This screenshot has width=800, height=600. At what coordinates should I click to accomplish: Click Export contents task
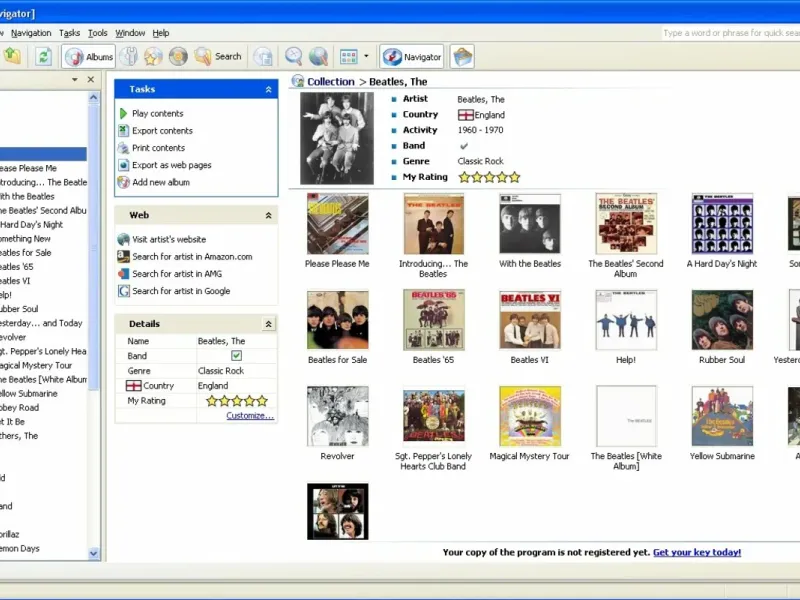162,131
